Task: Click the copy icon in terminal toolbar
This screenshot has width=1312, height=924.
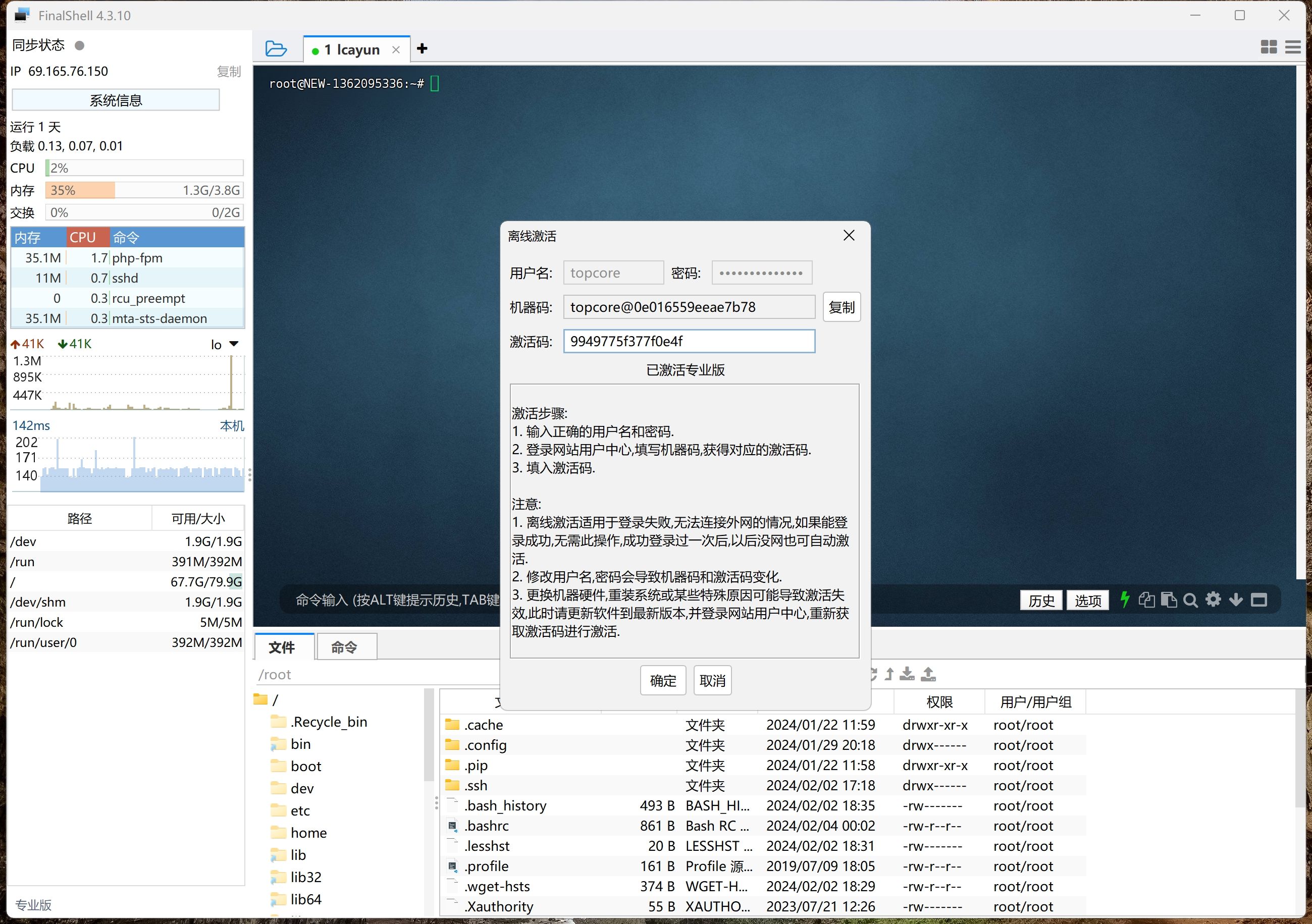Action: pos(1146,600)
